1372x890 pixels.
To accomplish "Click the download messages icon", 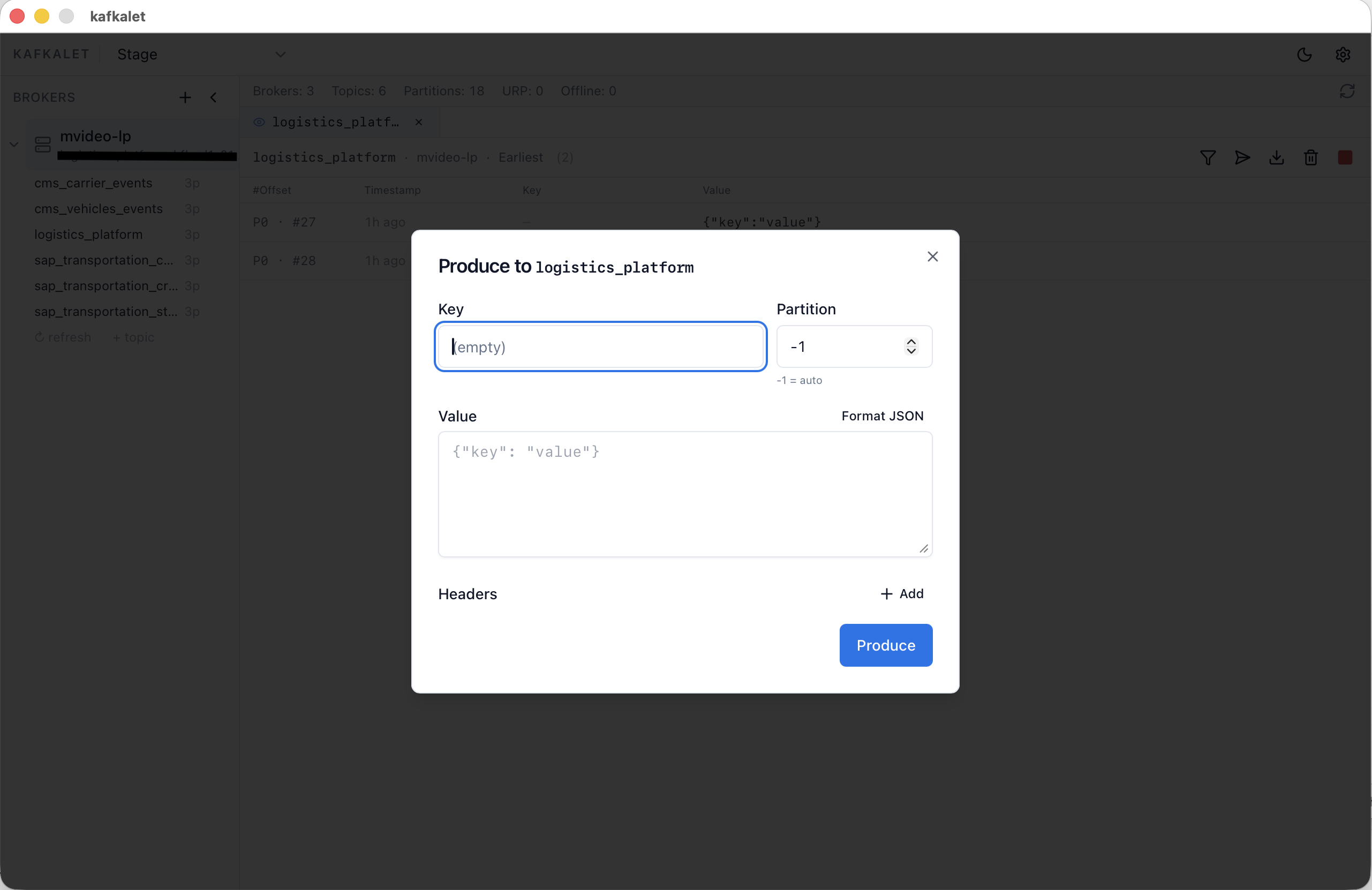I will coord(1276,157).
